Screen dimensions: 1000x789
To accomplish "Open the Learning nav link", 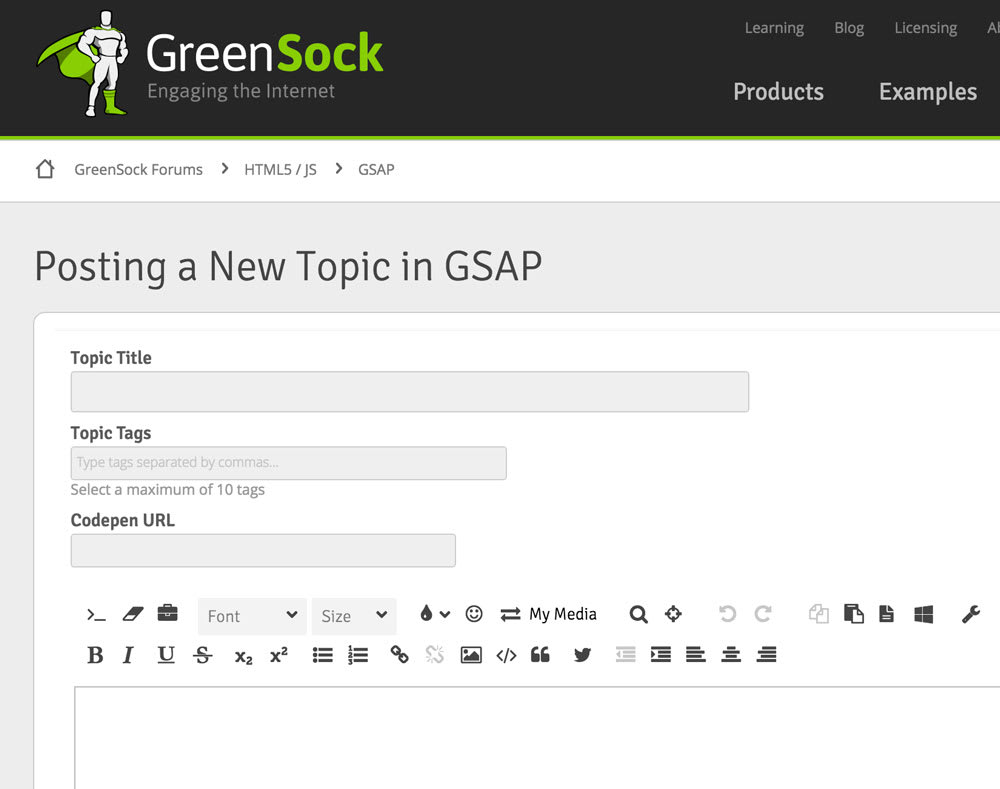I will coord(774,29).
